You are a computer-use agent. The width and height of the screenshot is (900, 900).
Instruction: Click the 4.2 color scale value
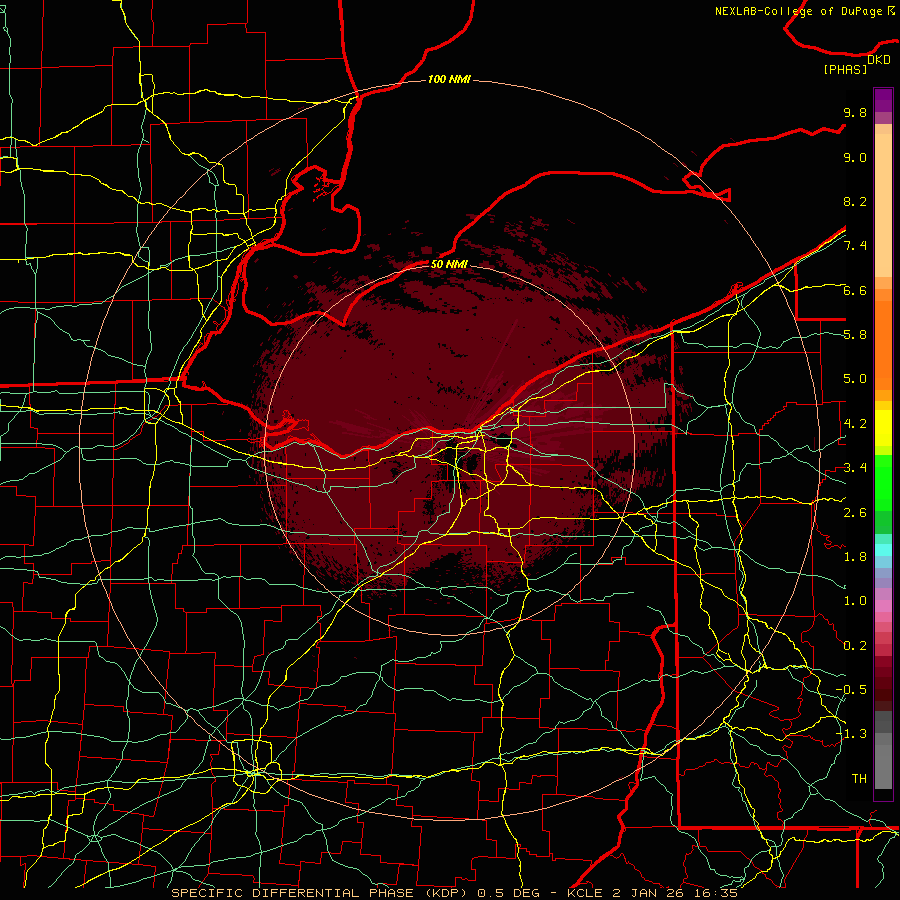coord(855,424)
